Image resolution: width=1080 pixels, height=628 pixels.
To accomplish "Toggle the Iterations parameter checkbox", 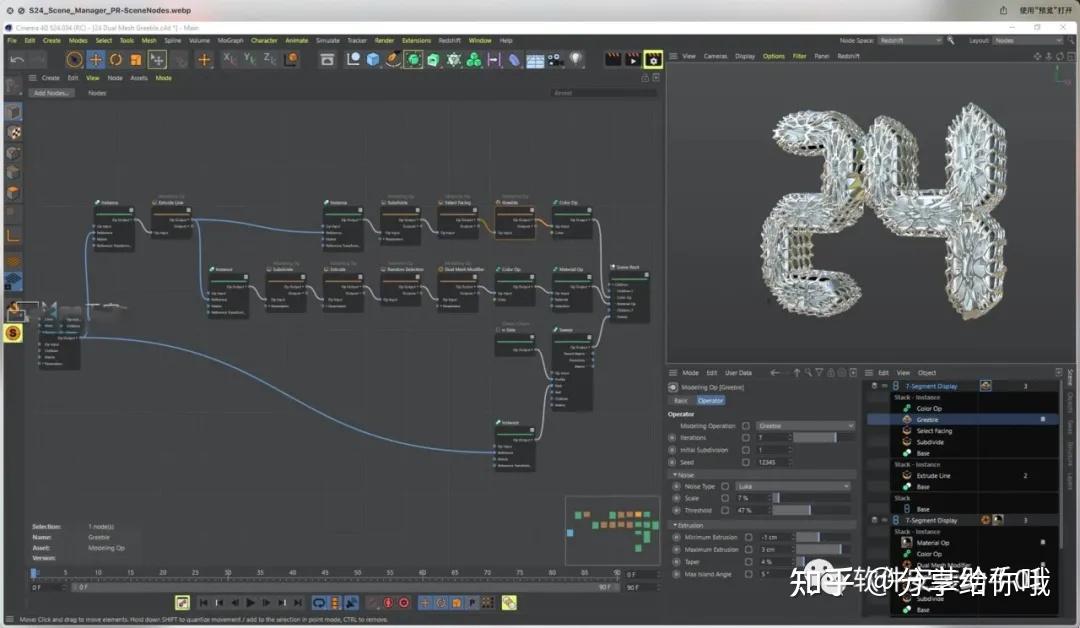I will tap(744, 437).
